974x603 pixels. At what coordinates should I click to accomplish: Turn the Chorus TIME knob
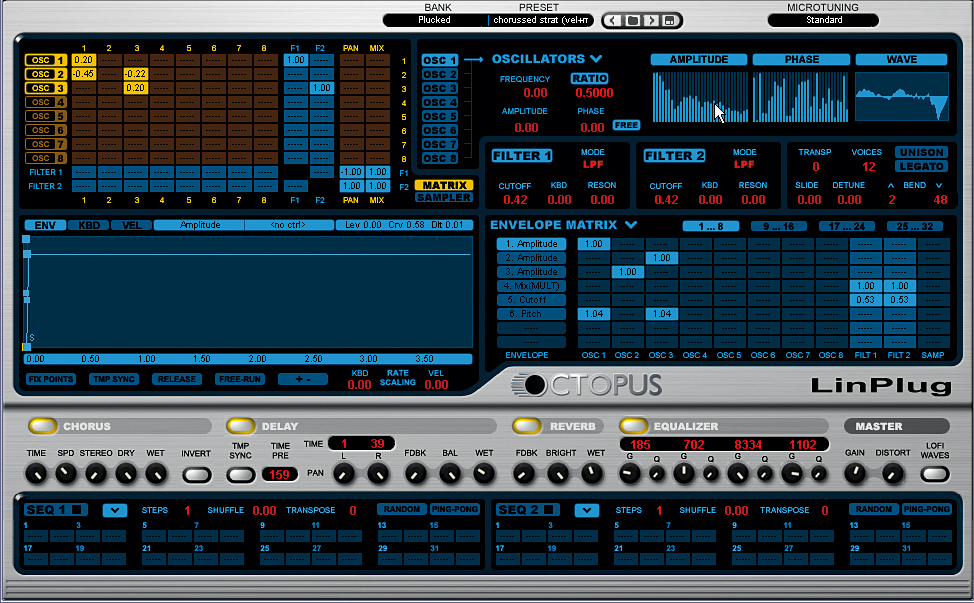tap(35, 474)
